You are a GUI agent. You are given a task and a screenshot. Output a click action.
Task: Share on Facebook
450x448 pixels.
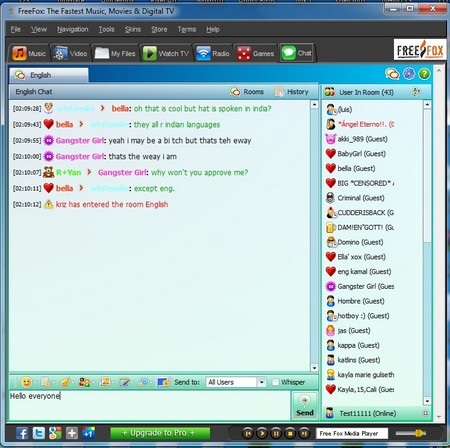22,433
